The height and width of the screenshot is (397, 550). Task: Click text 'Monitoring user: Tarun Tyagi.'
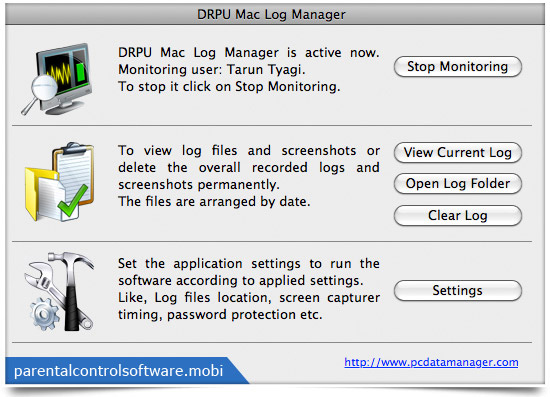[x=212, y=69]
